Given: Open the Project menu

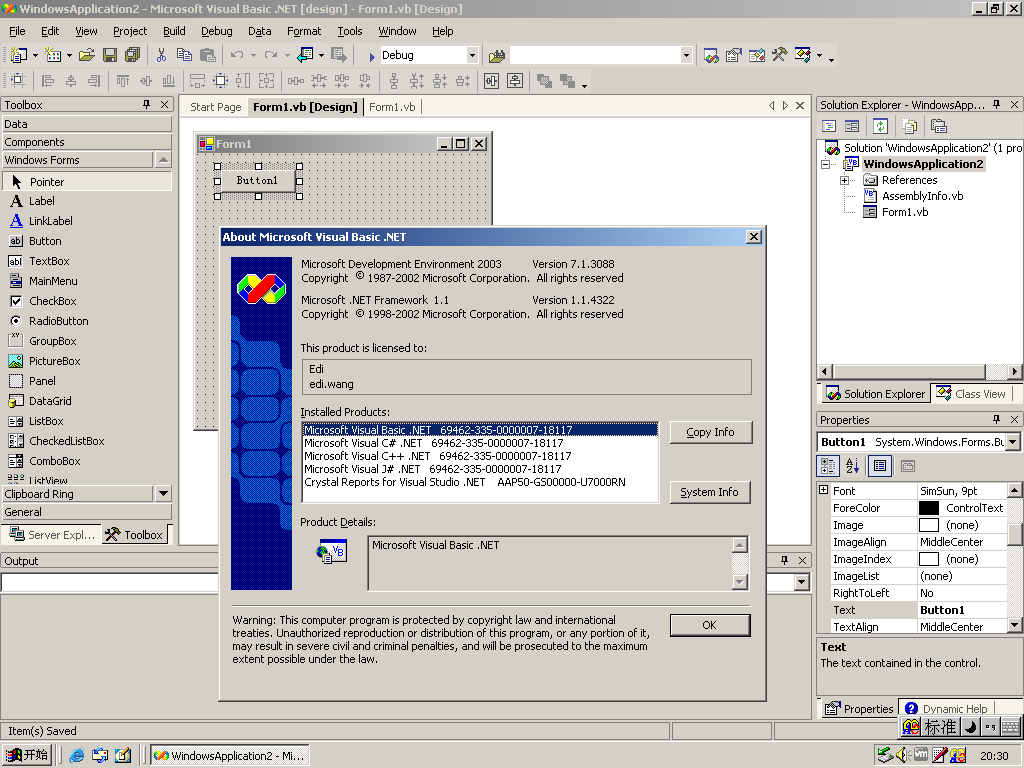Looking at the screenshot, I should click(130, 31).
